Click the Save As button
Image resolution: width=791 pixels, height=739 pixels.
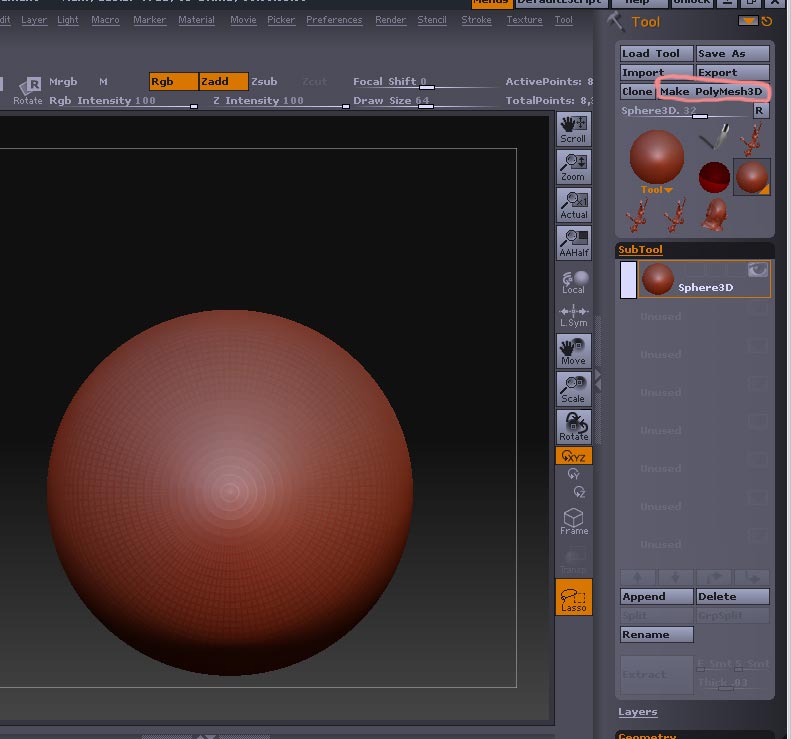pyautogui.click(x=732, y=53)
